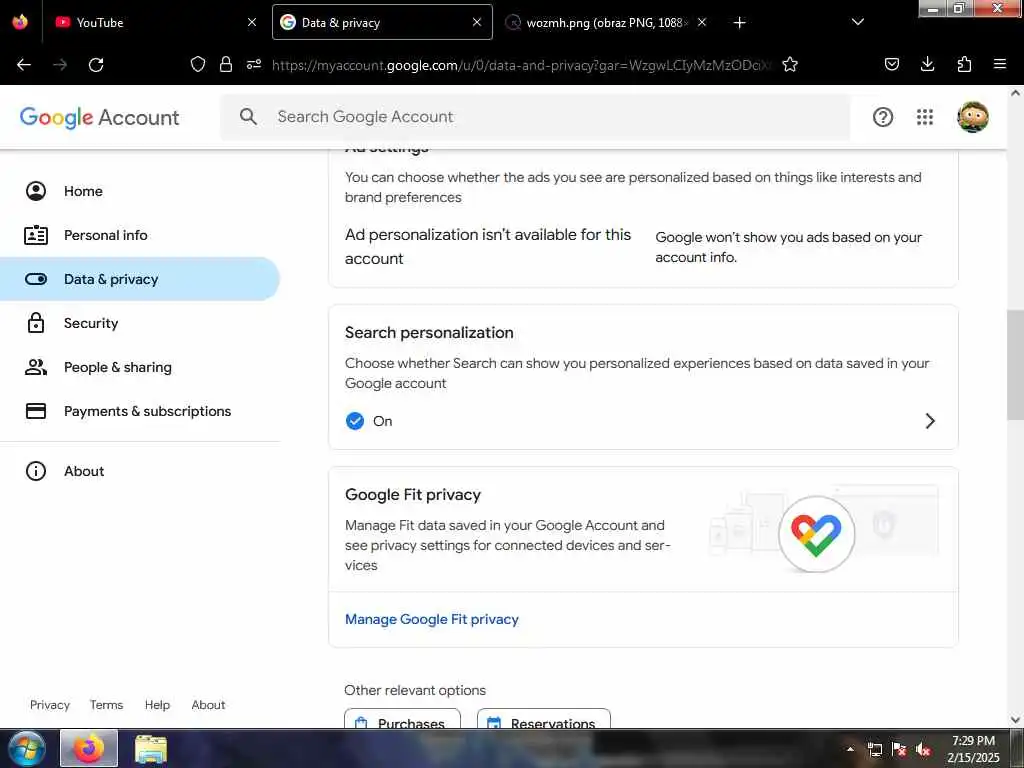Expand Search personalization with the chevron arrow

[x=931, y=421]
